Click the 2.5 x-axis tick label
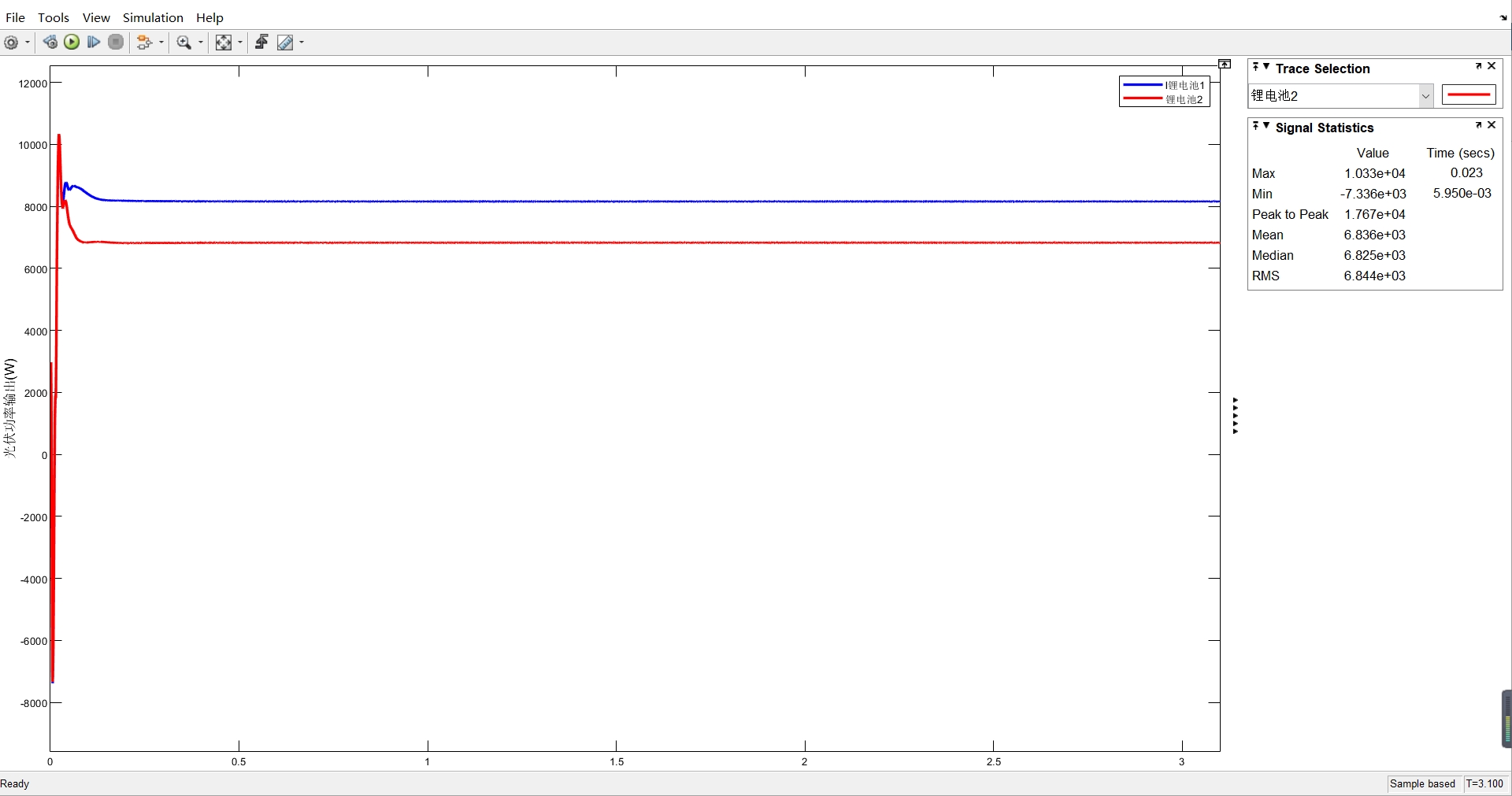1512x796 pixels. pos(993,761)
